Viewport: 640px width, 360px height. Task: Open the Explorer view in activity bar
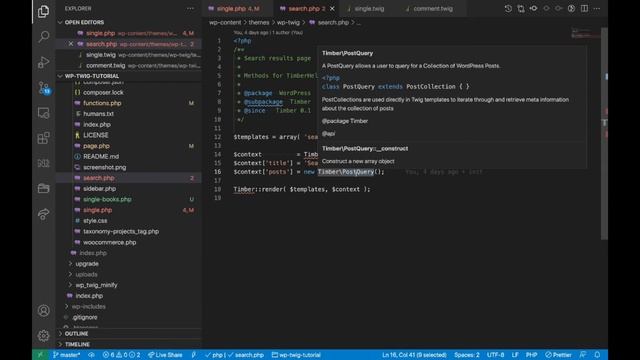[x=43, y=11]
